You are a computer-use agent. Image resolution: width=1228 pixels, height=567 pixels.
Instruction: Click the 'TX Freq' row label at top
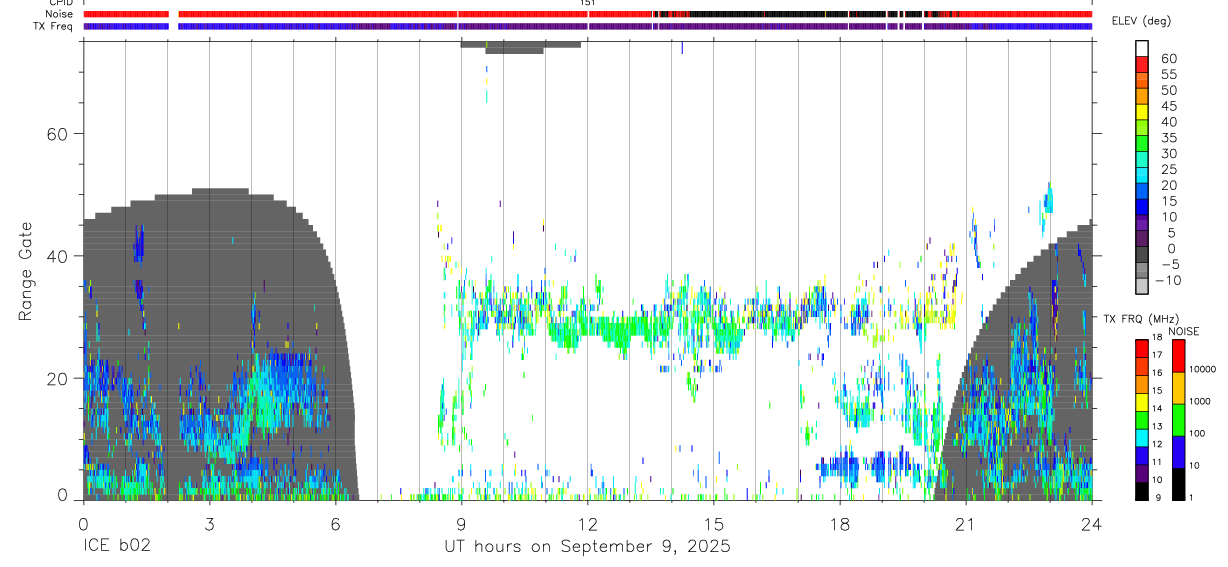[x=55, y=26]
